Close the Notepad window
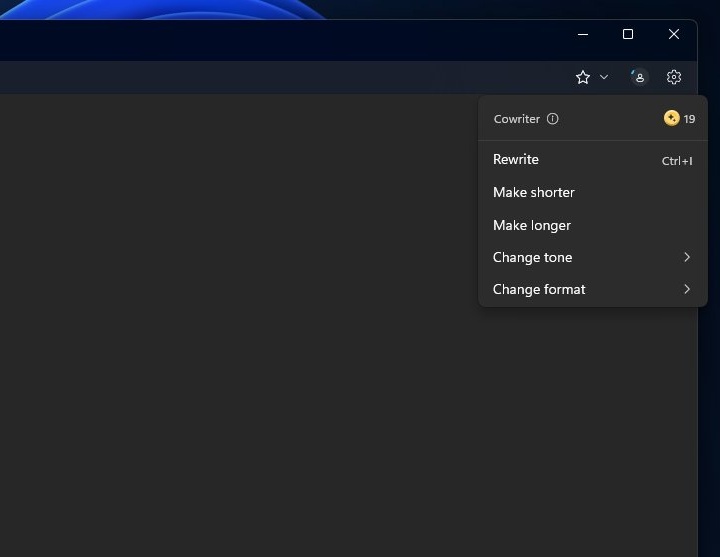Image resolution: width=720 pixels, height=557 pixels. (x=674, y=34)
